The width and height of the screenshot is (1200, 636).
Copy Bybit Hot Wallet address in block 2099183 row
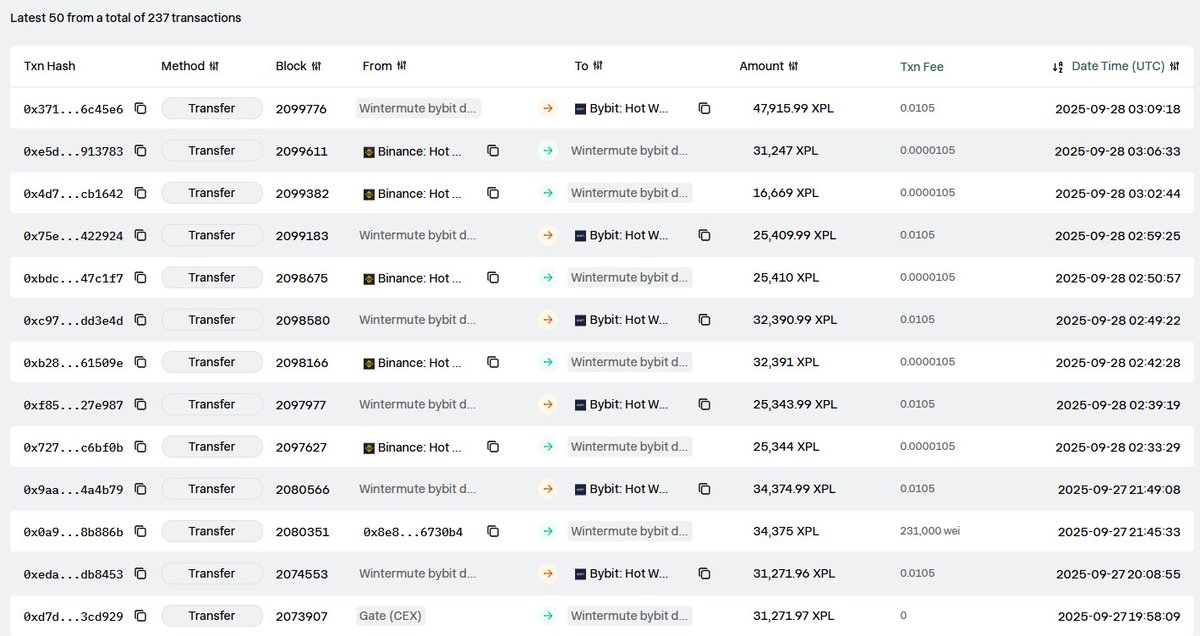click(704, 235)
